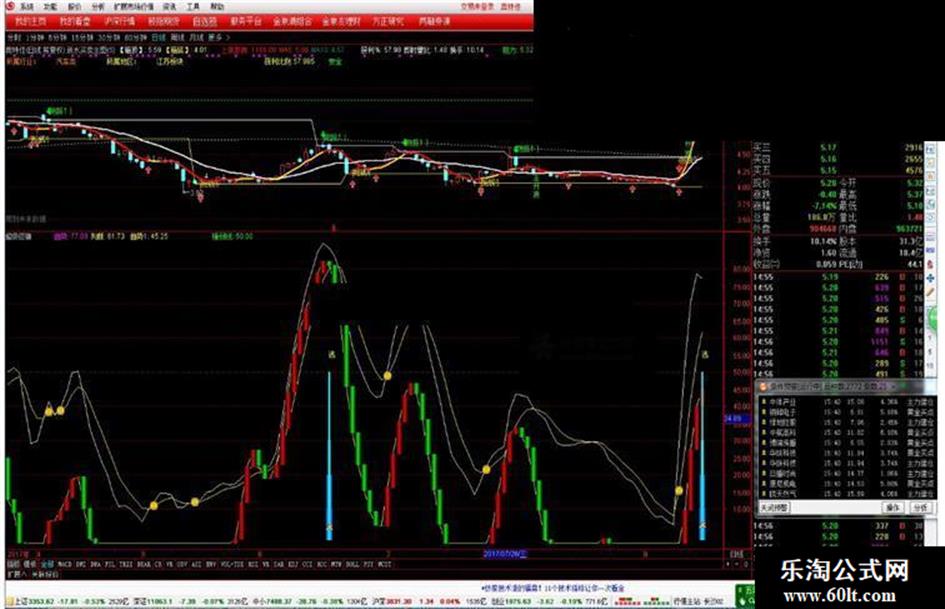
Task: Expand 更多 period options
Action: [218, 37]
